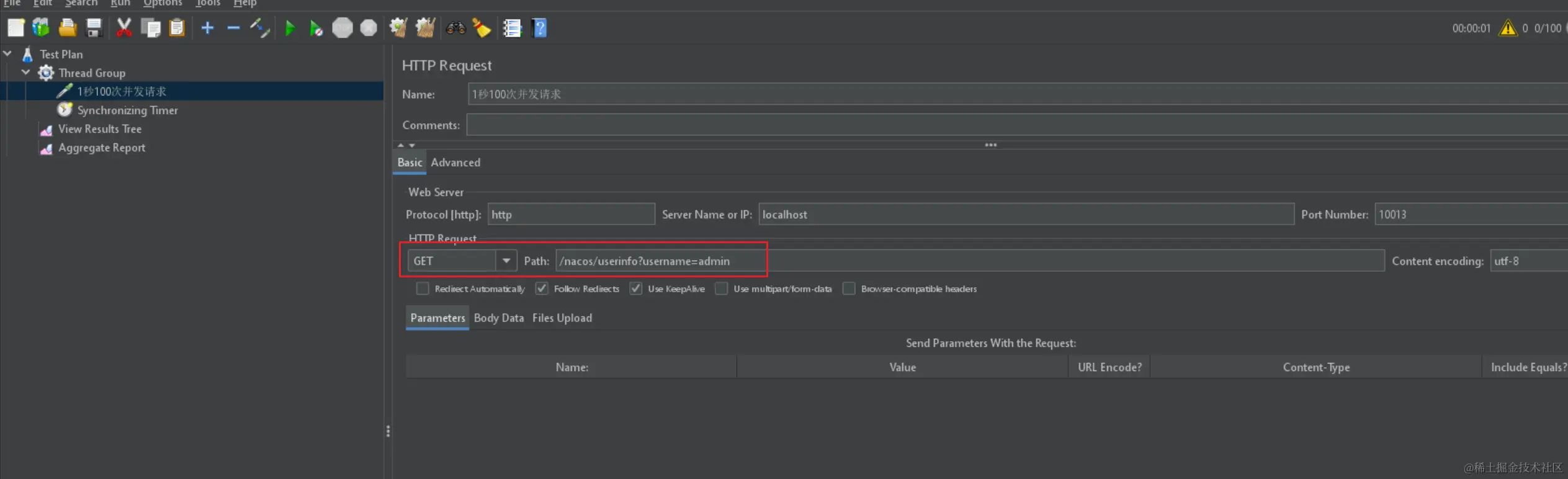
Task: Click the URL Encode? column header
Action: (1109, 367)
